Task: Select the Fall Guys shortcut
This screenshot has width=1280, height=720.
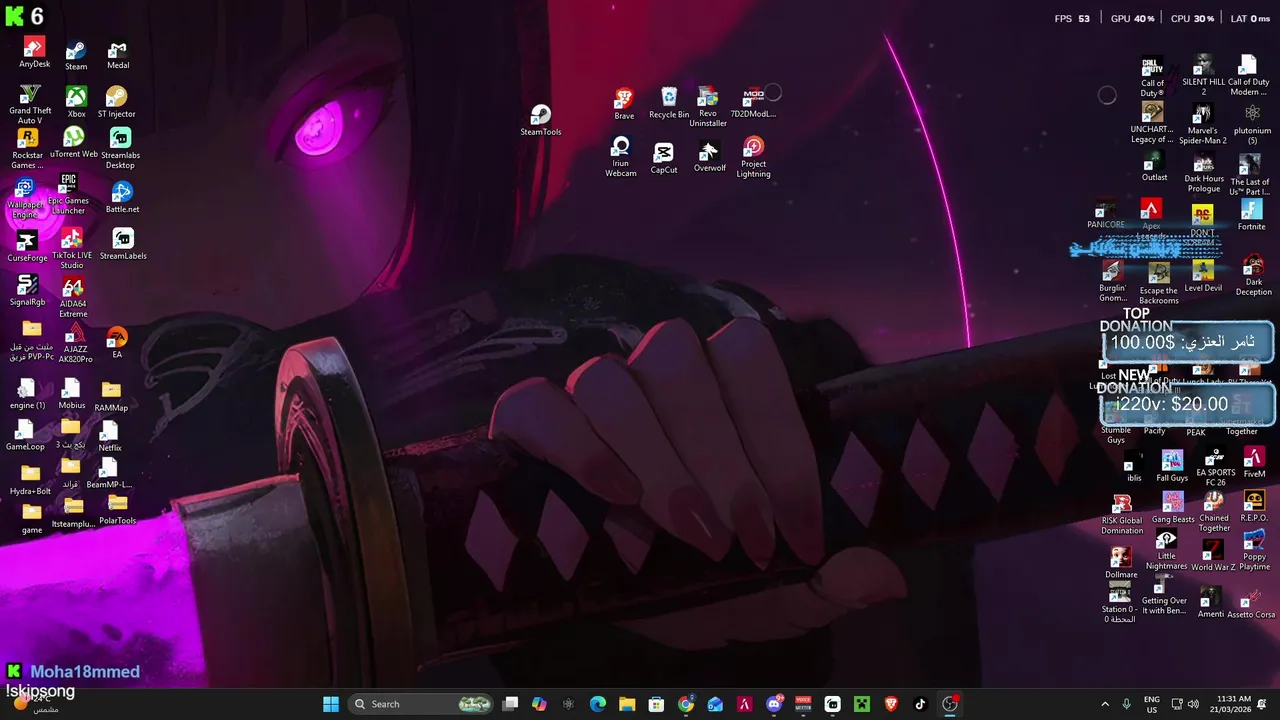Action: [x=1172, y=467]
